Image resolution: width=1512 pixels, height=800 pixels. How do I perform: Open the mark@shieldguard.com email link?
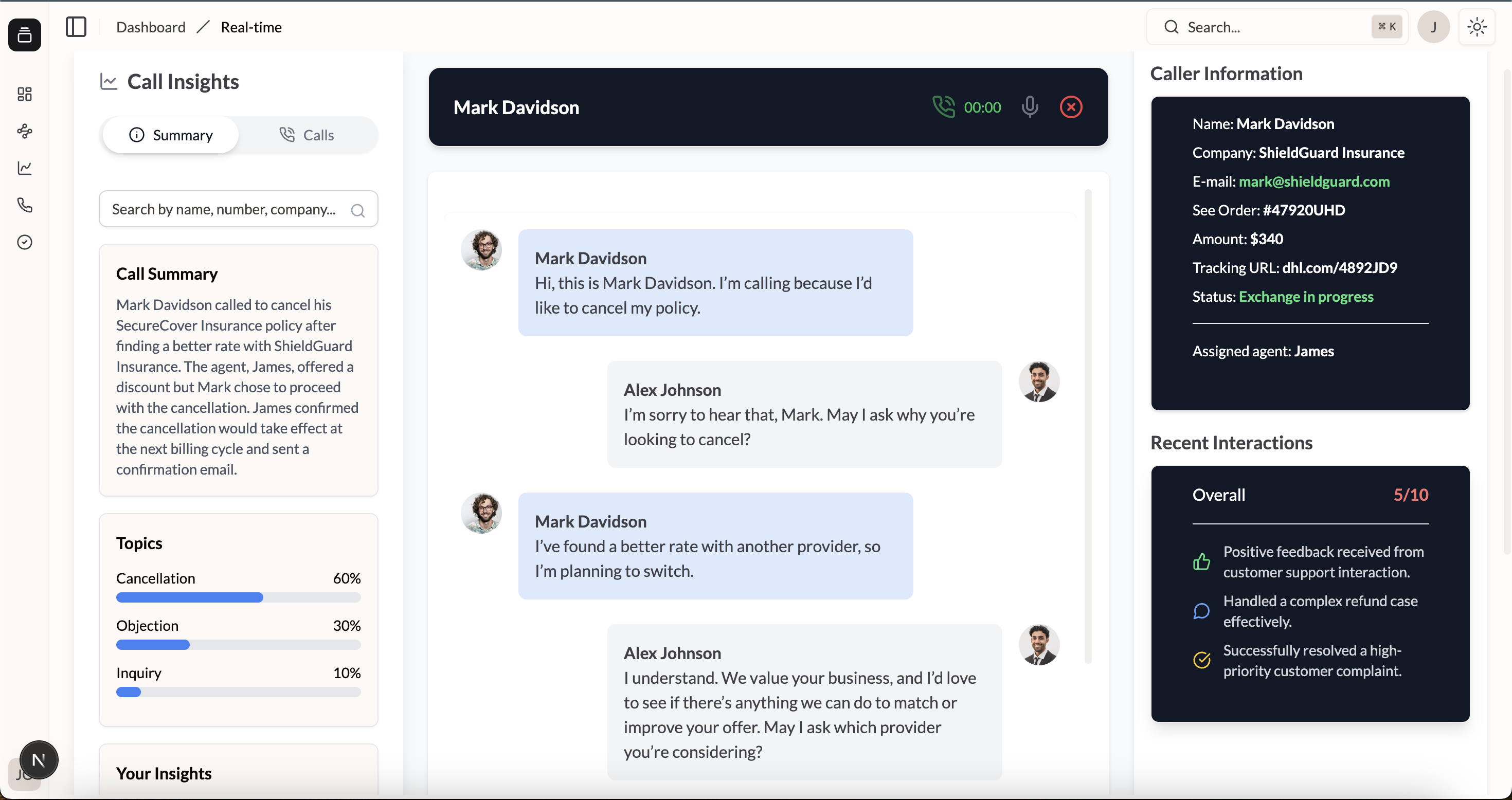[1313, 181]
